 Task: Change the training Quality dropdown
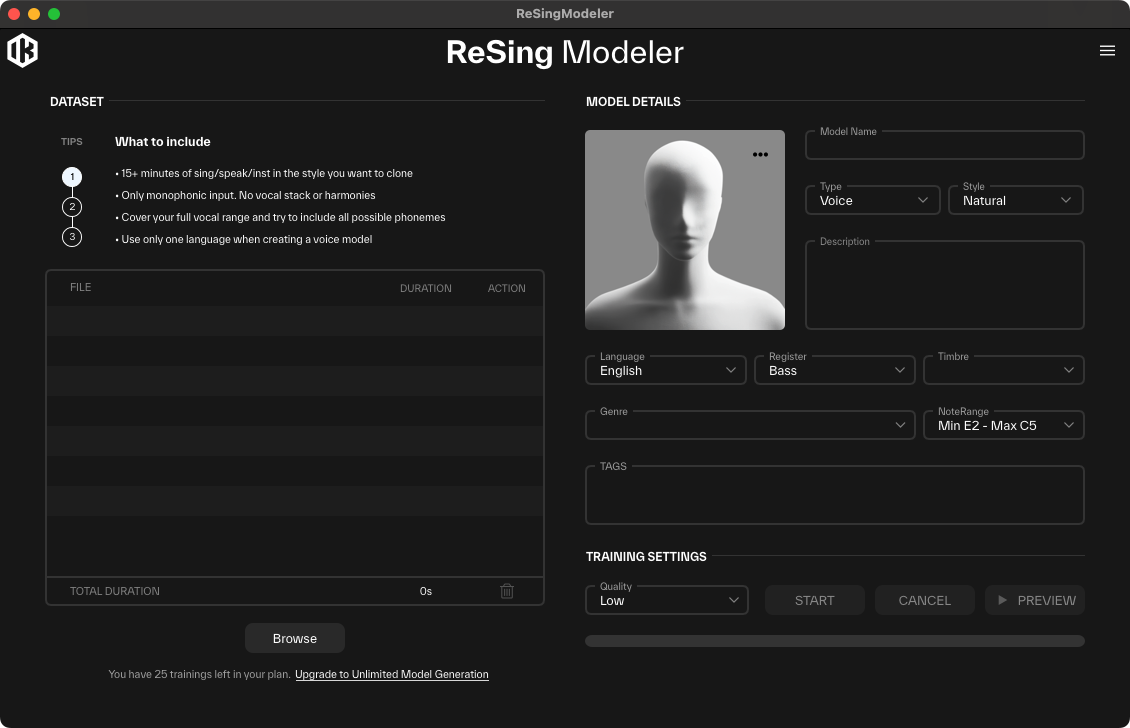[666, 600]
